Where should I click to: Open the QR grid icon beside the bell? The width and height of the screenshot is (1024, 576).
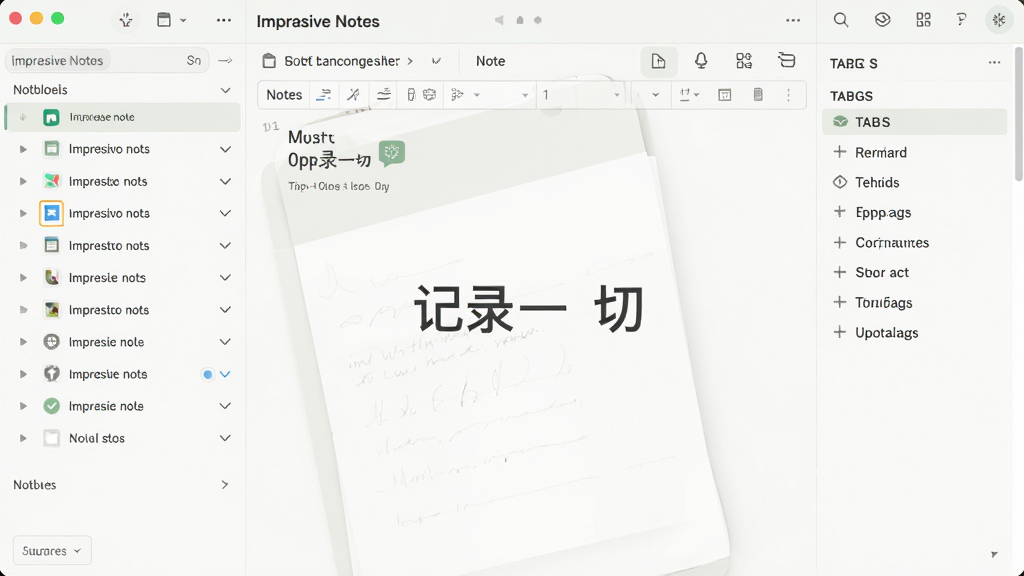click(743, 61)
